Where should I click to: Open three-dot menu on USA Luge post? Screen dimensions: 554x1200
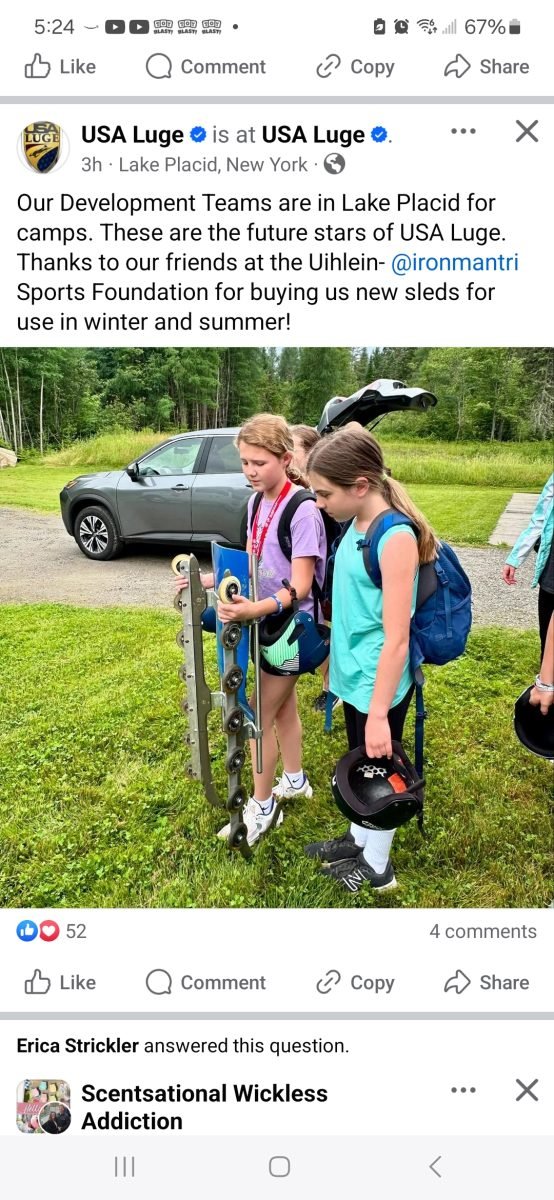(463, 131)
